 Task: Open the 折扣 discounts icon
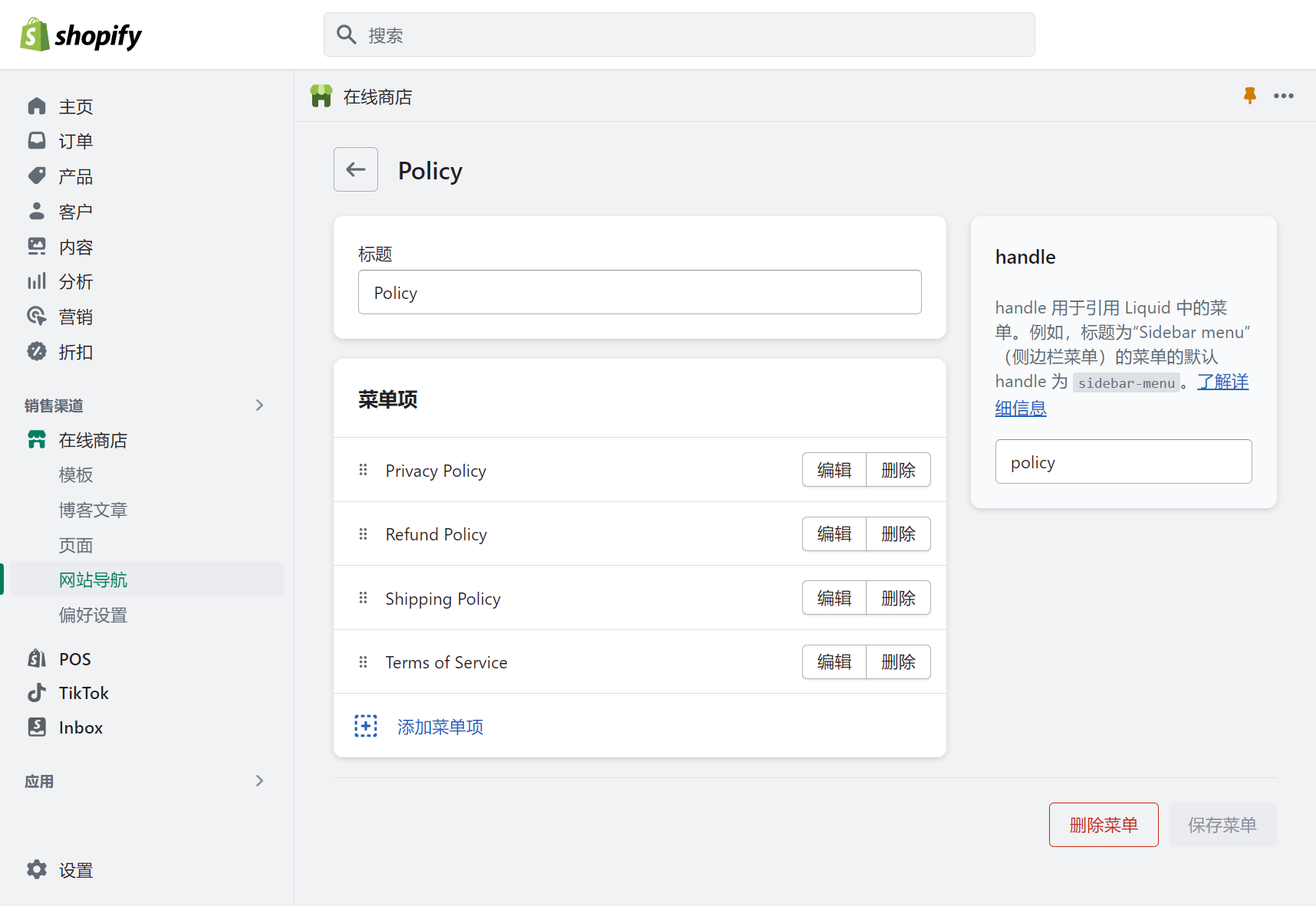click(x=37, y=352)
